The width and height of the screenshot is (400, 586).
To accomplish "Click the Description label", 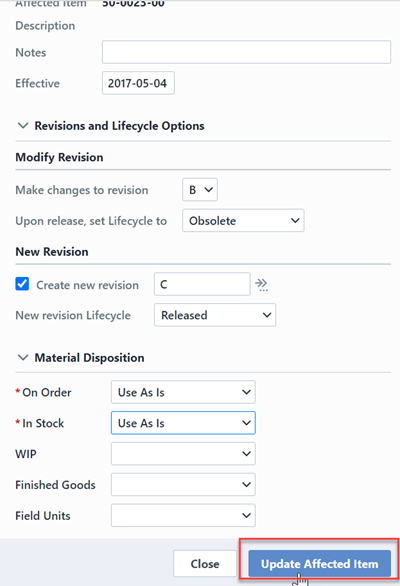I will (45, 26).
